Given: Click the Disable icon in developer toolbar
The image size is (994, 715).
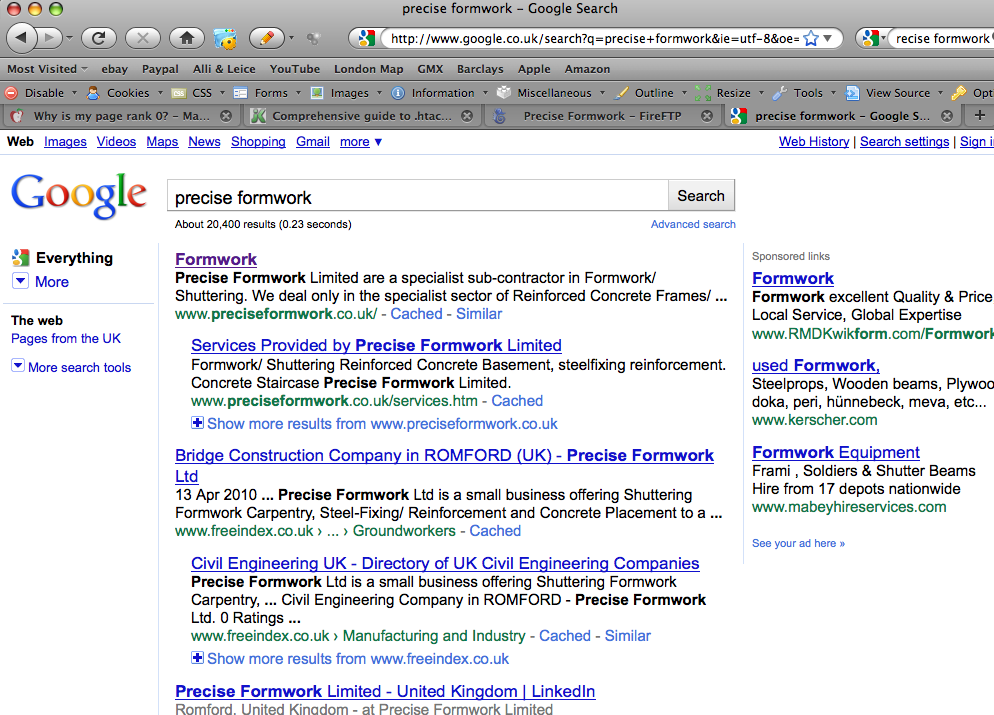Looking at the screenshot, I should (11, 93).
